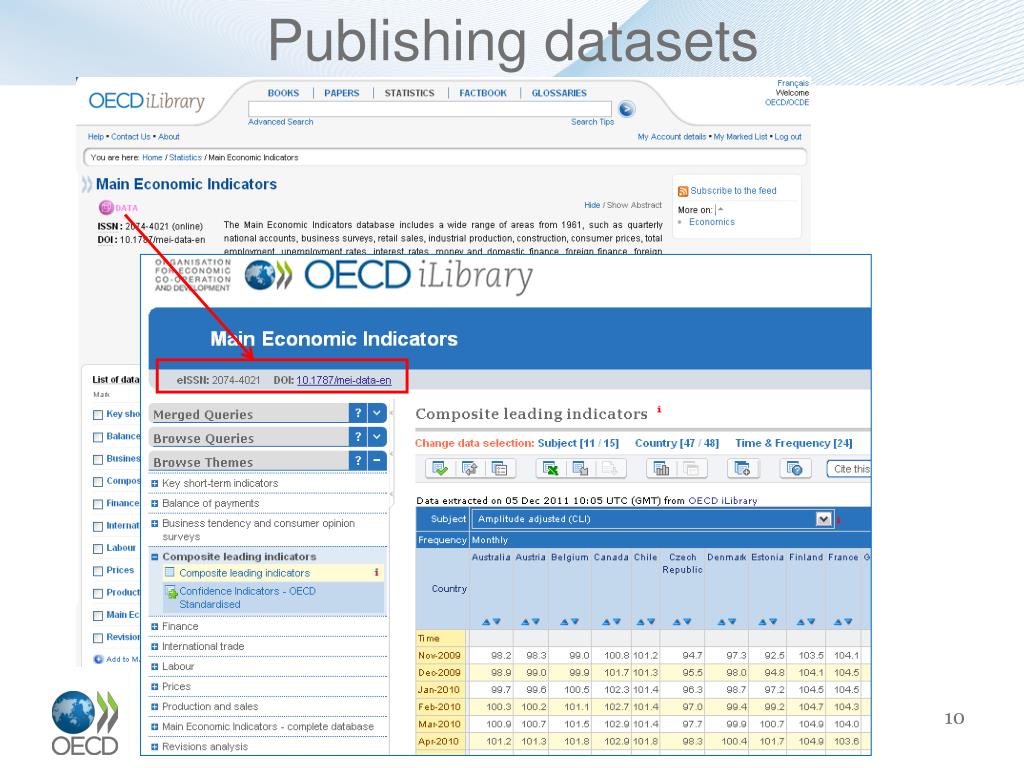This screenshot has height=768, width=1024.
Task: Open help for Browse Queries panel
Action: 357,436
